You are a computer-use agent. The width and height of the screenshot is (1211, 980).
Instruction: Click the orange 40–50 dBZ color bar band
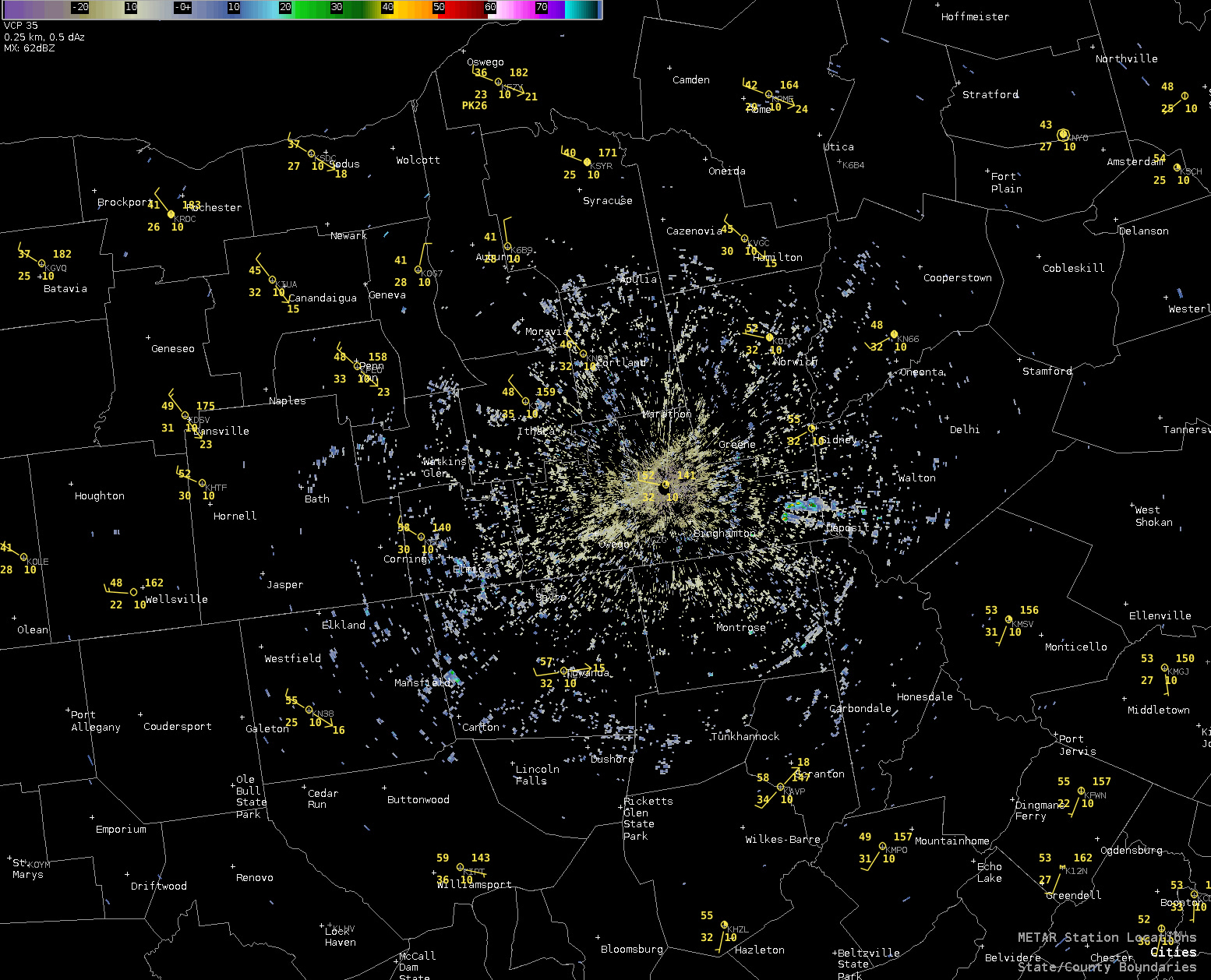point(413,9)
